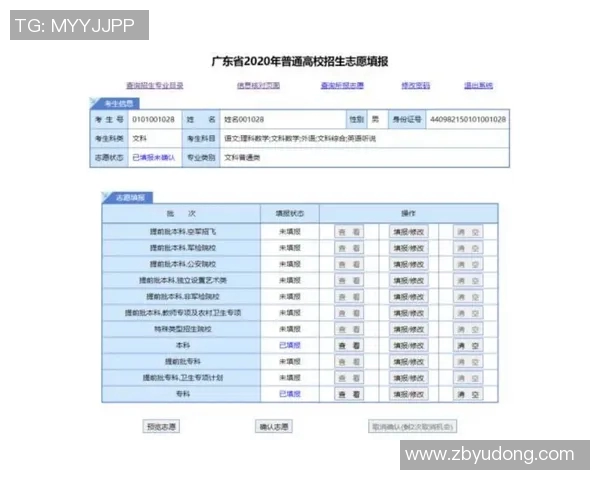Click 清空 in the 军检院校 row
This screenshot has width=600, height=480.
click(468, 248)
